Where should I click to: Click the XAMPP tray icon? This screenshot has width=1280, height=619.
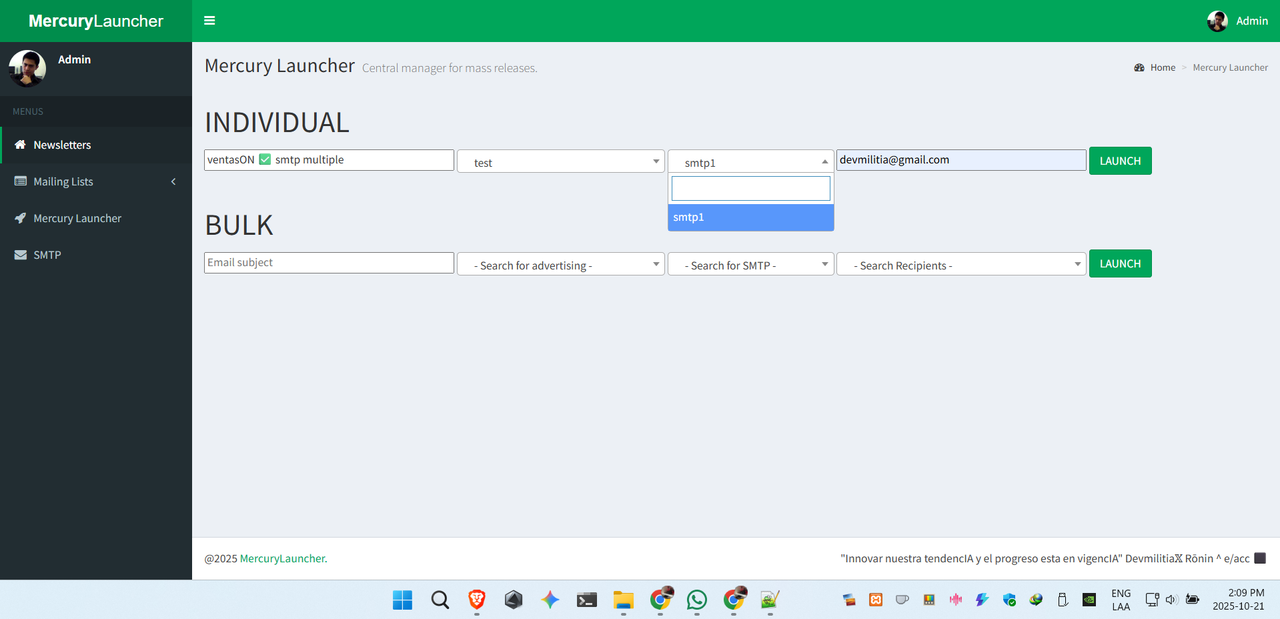(x=876, y=600)
